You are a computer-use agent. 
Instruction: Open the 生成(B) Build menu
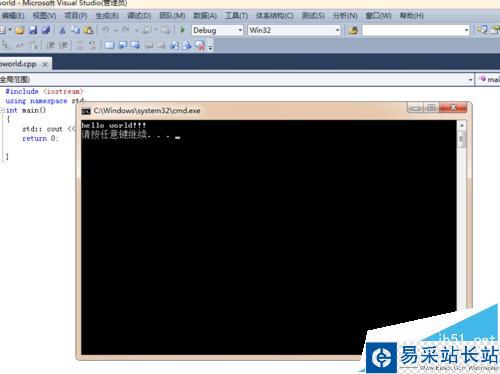click(107, 16)
